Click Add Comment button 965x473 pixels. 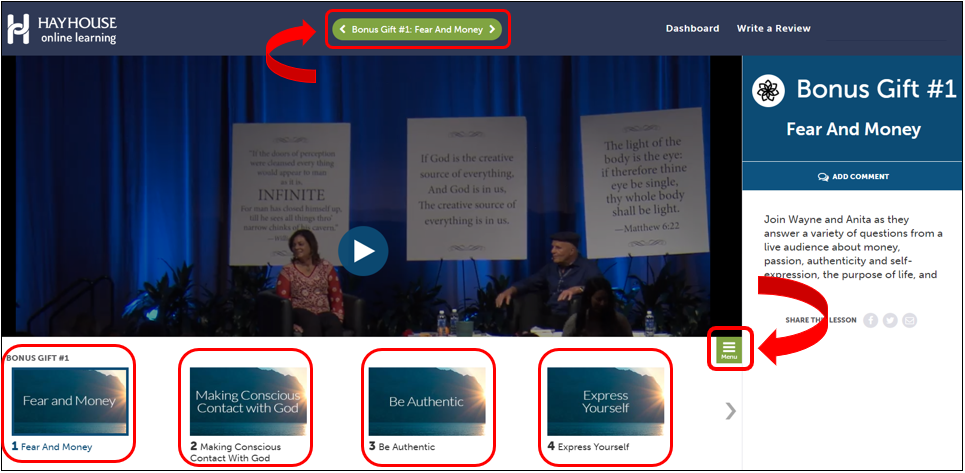(x=853, y=177)
